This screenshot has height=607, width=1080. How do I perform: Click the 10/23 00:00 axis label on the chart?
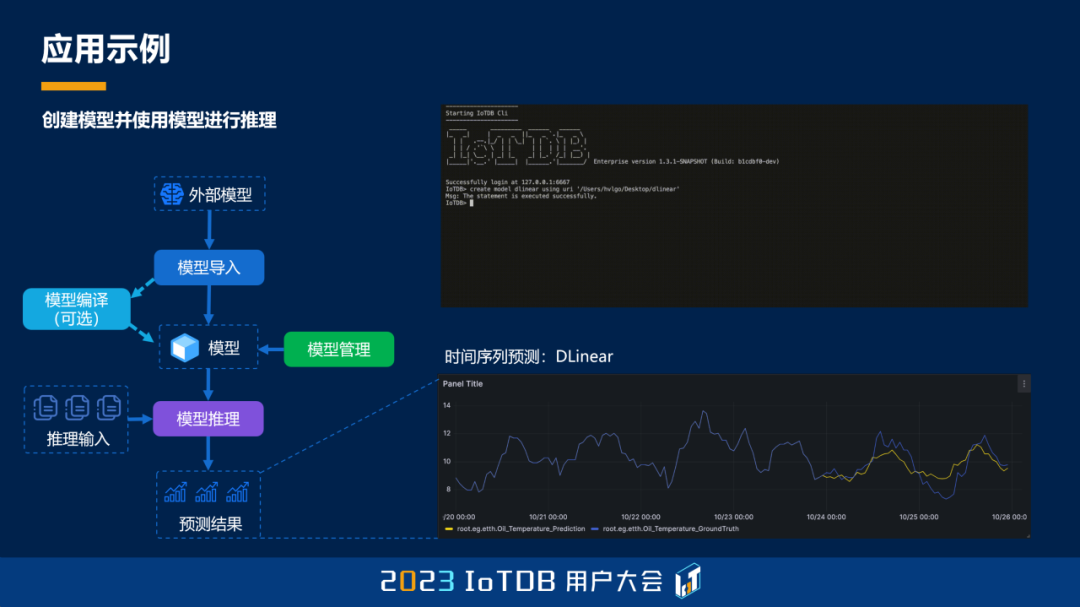click(x=732, y=517)
